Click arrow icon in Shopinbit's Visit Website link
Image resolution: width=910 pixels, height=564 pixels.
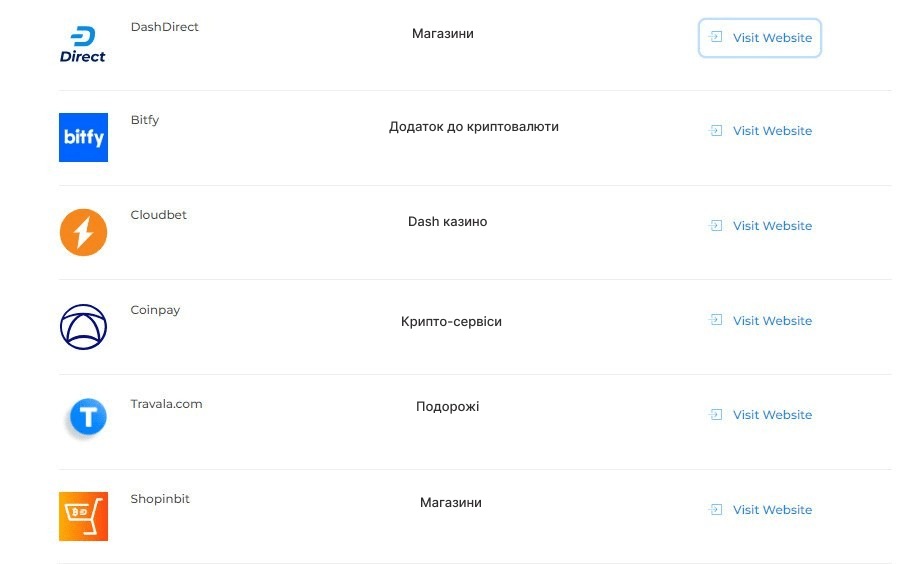[716, 509]
